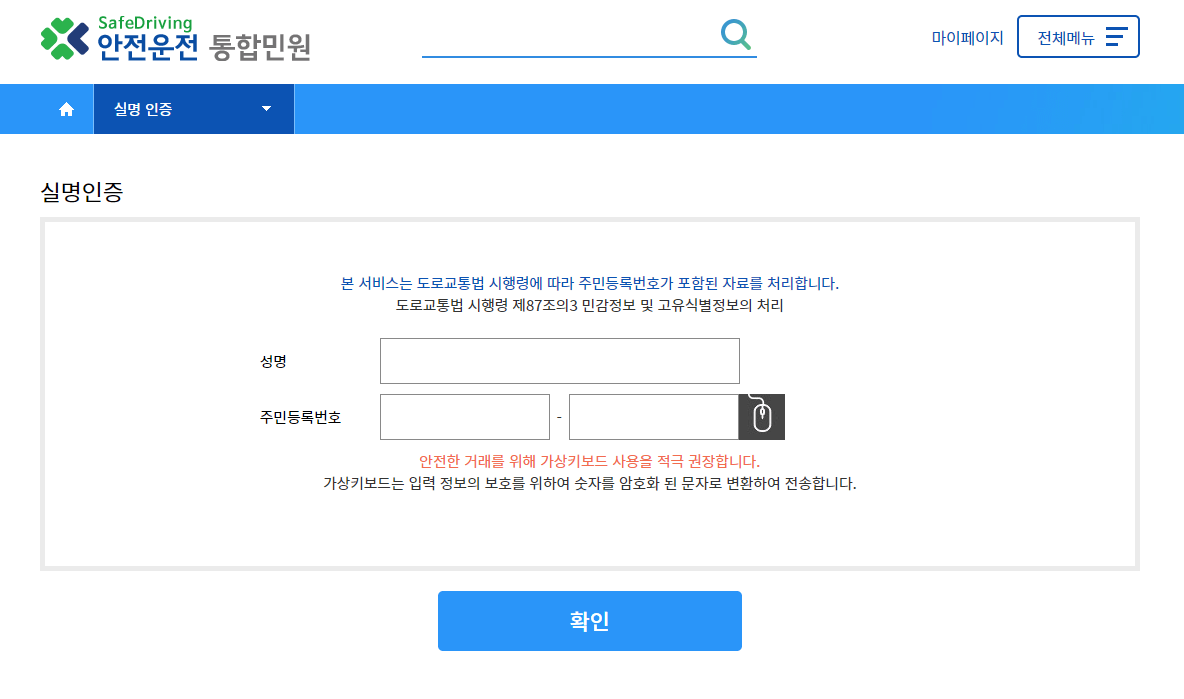Click text 가상키보드는 입력 정보의 보호를 위하여
This screenshot has height=699, width=1184.
tap(446, 483)
